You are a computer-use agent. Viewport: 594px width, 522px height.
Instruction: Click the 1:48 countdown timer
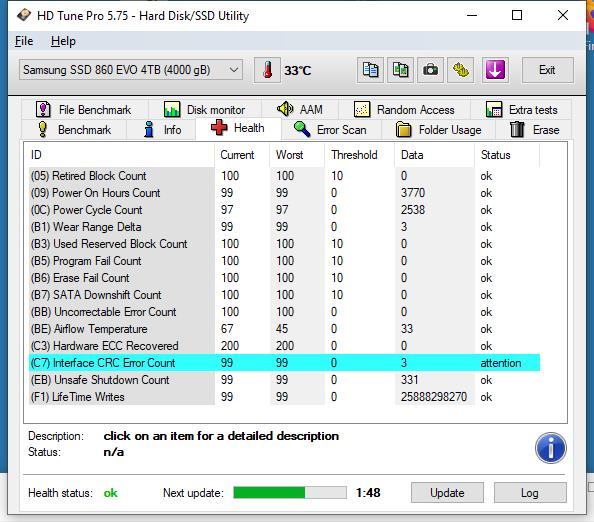click(x=368, y=492)
